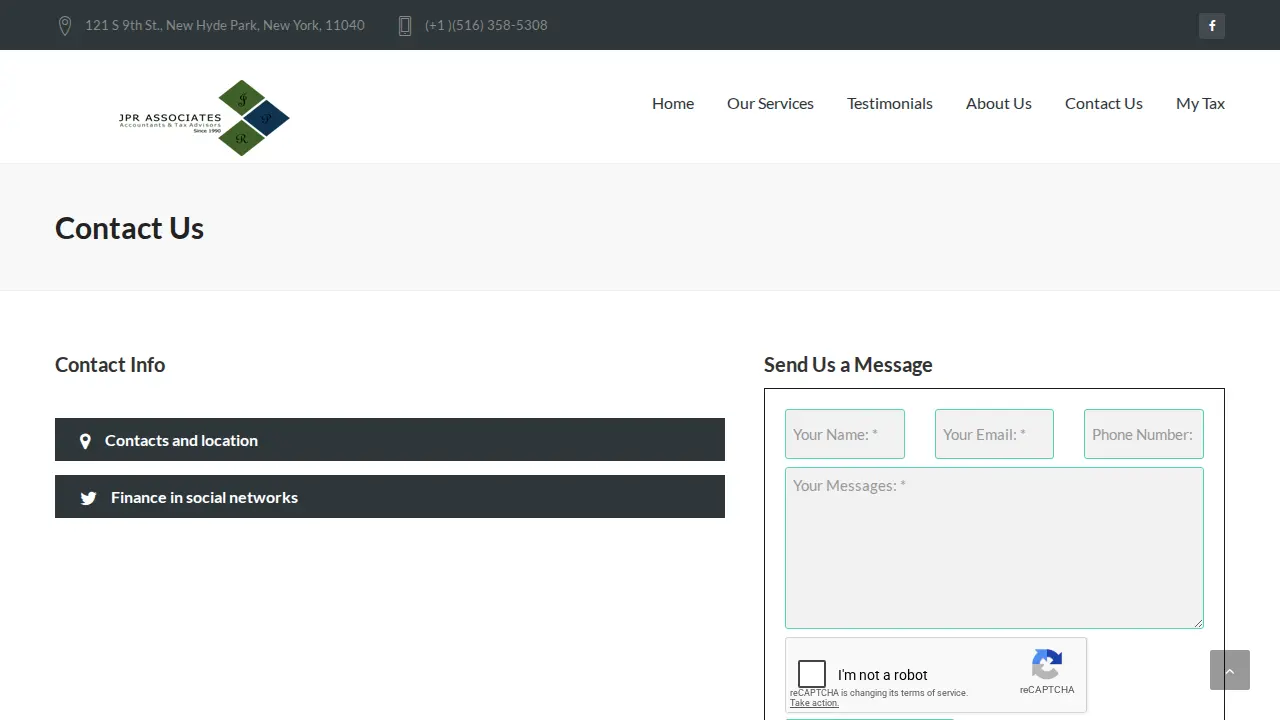Click the scroll-to-top arrow button

pos(1230,670)
